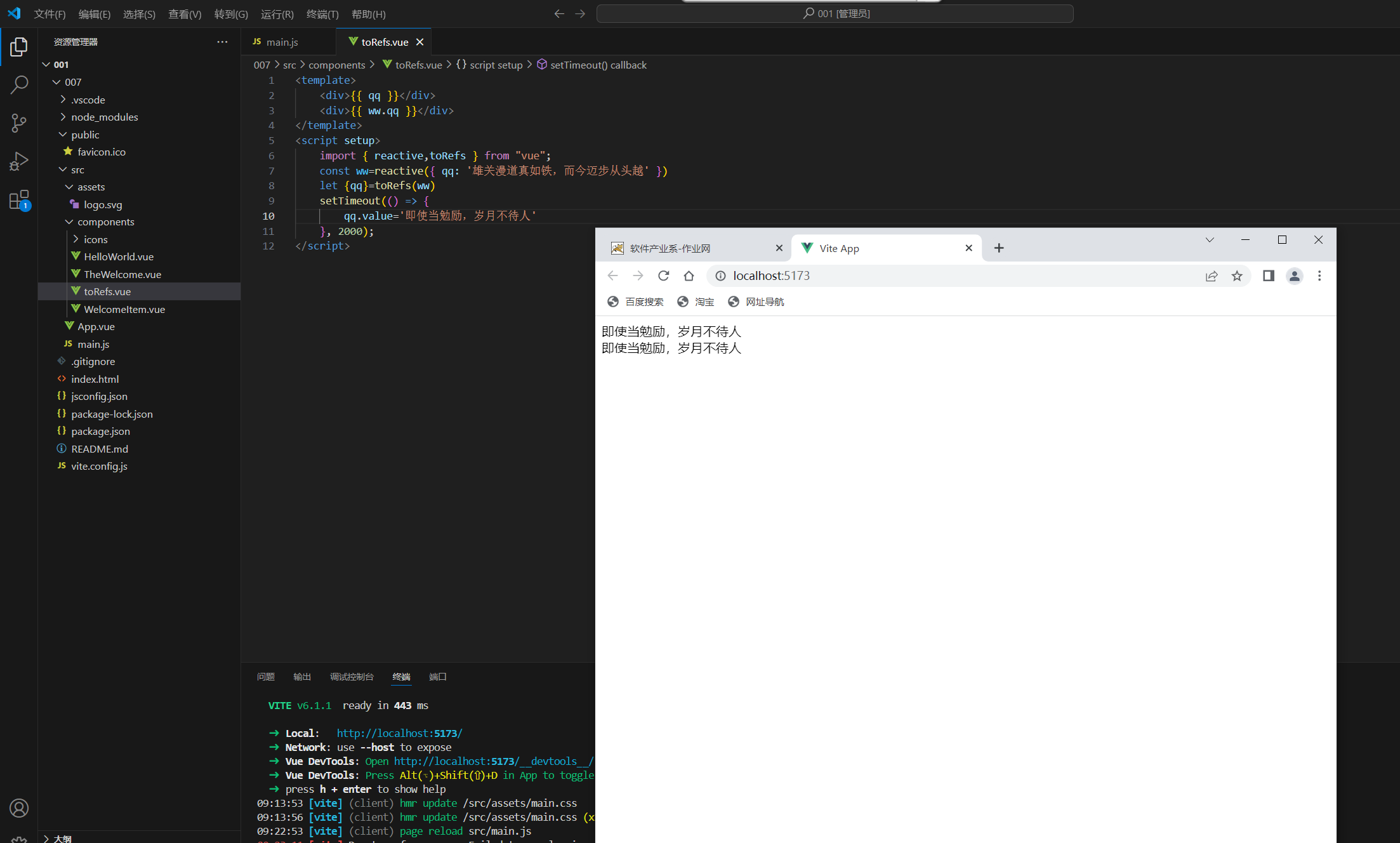Open the browser profile icon
This screenshot has height=843, width=1400.
tap(1295, 275)
